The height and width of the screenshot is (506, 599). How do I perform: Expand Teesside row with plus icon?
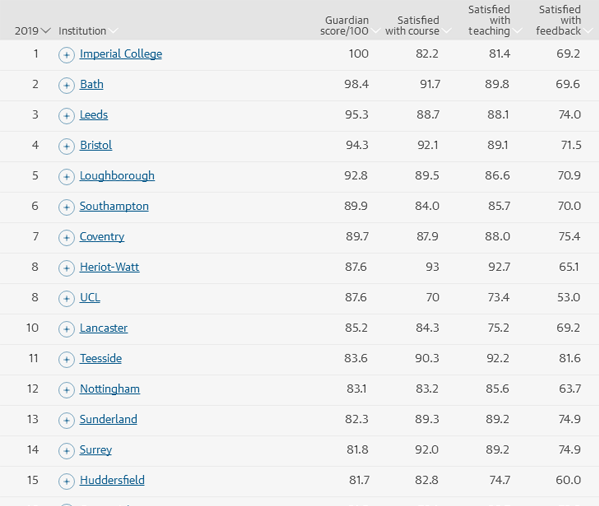pyautogui.click(x=66, y=359)
